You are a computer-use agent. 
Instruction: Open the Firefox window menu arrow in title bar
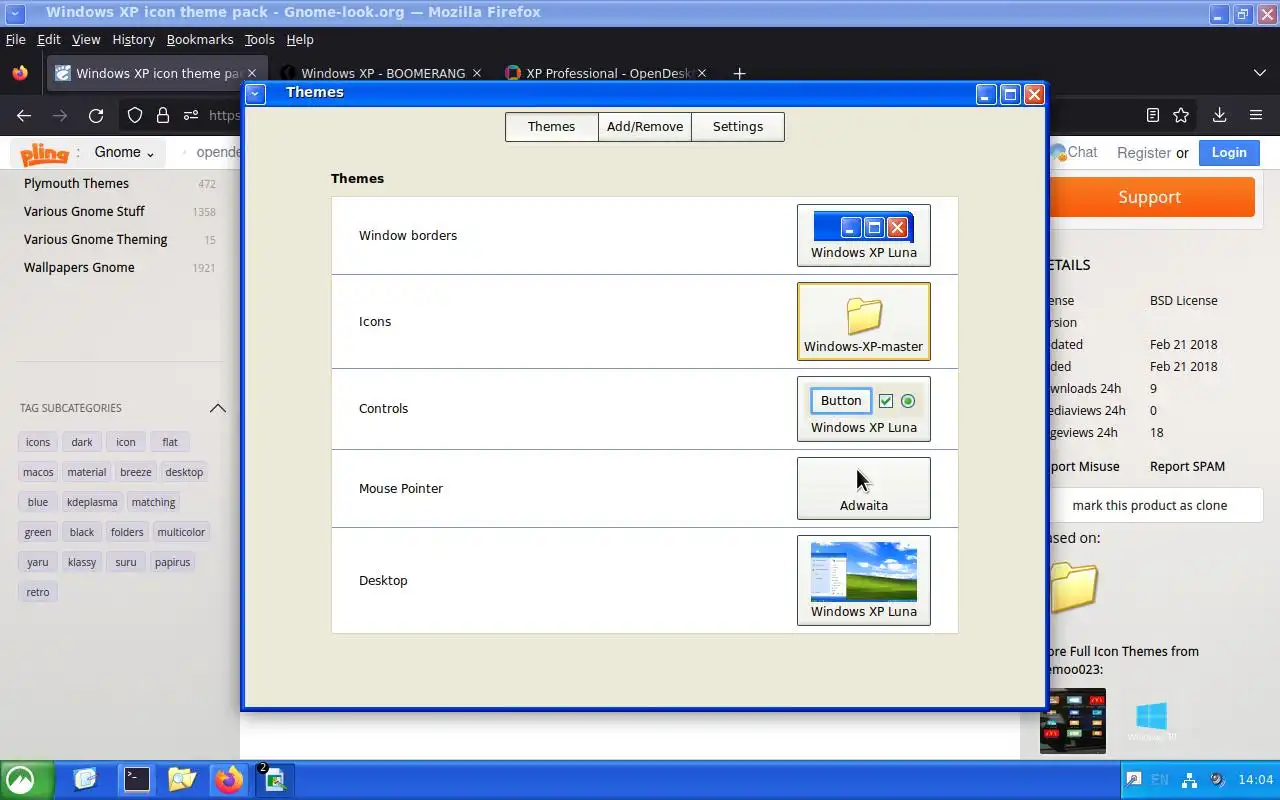click(14, 13)
